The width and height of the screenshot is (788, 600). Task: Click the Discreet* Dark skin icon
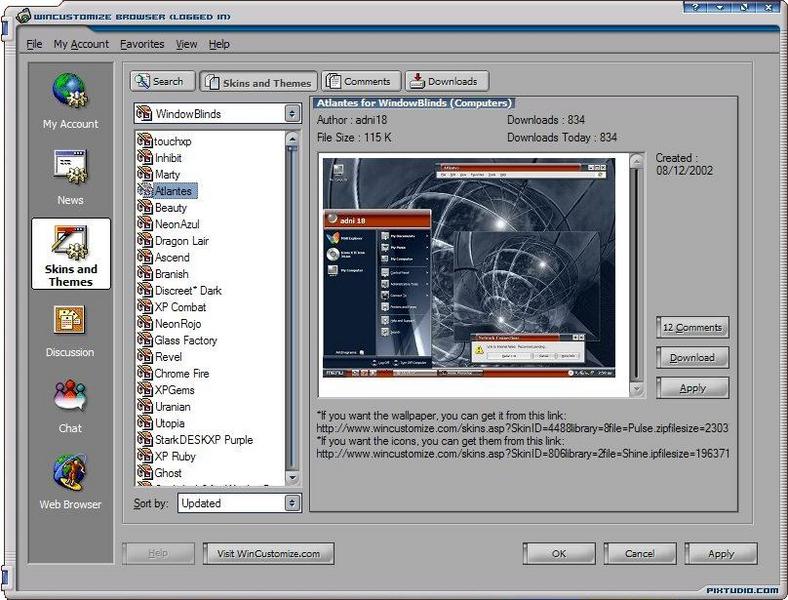click(145, 290)
